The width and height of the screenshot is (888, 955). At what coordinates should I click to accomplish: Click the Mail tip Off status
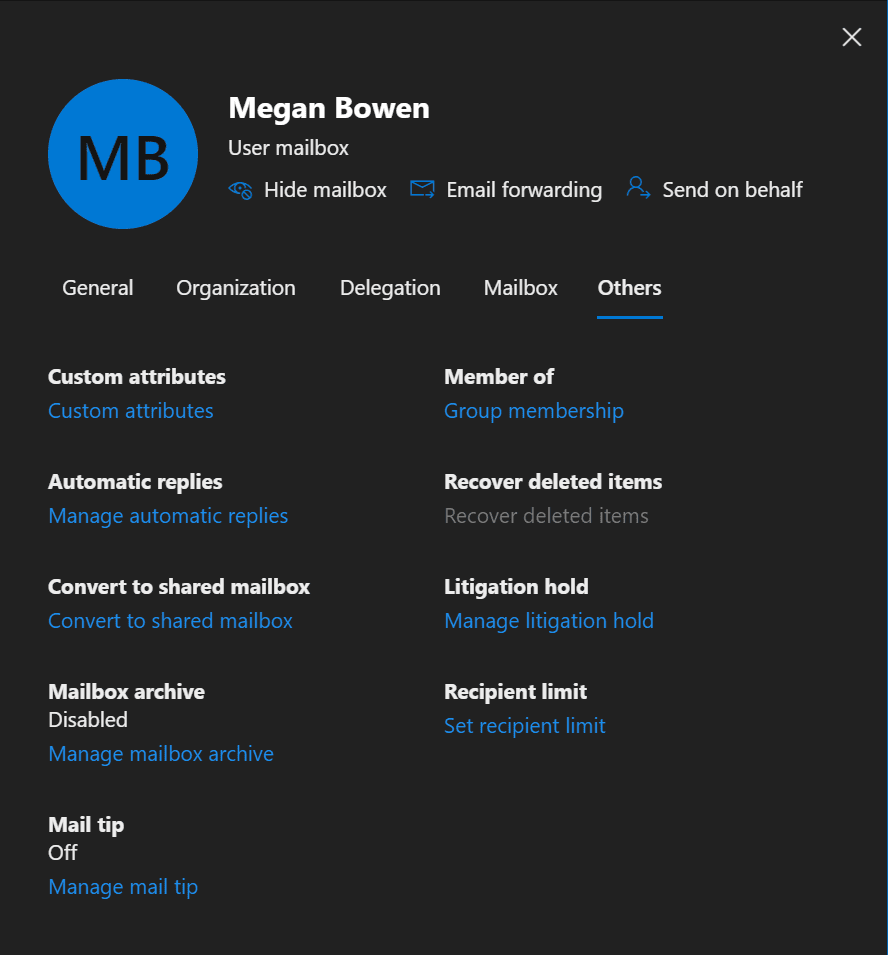coord(63,853)
